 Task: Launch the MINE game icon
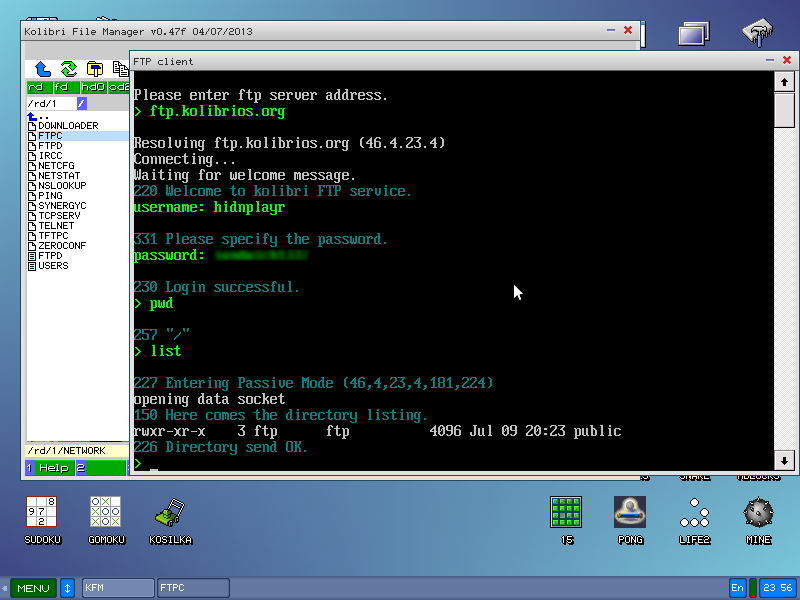[758, 520]
